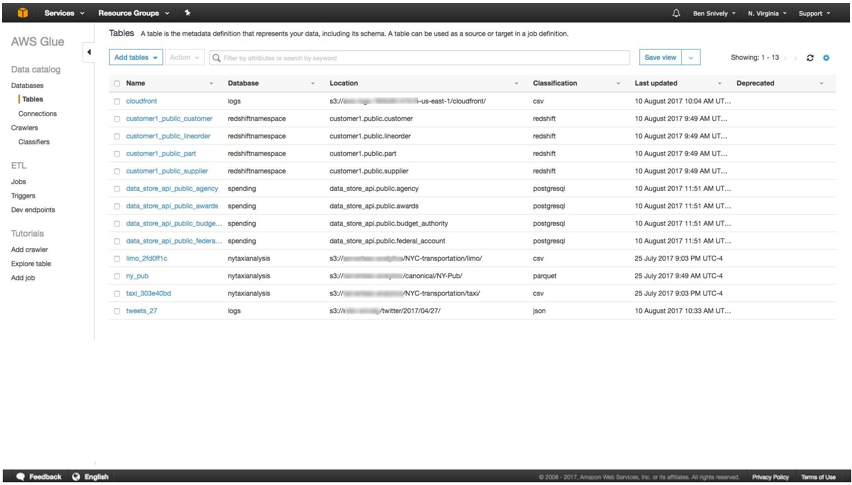Check the customer1_public_part row checkbox

[x=117, y=154]
